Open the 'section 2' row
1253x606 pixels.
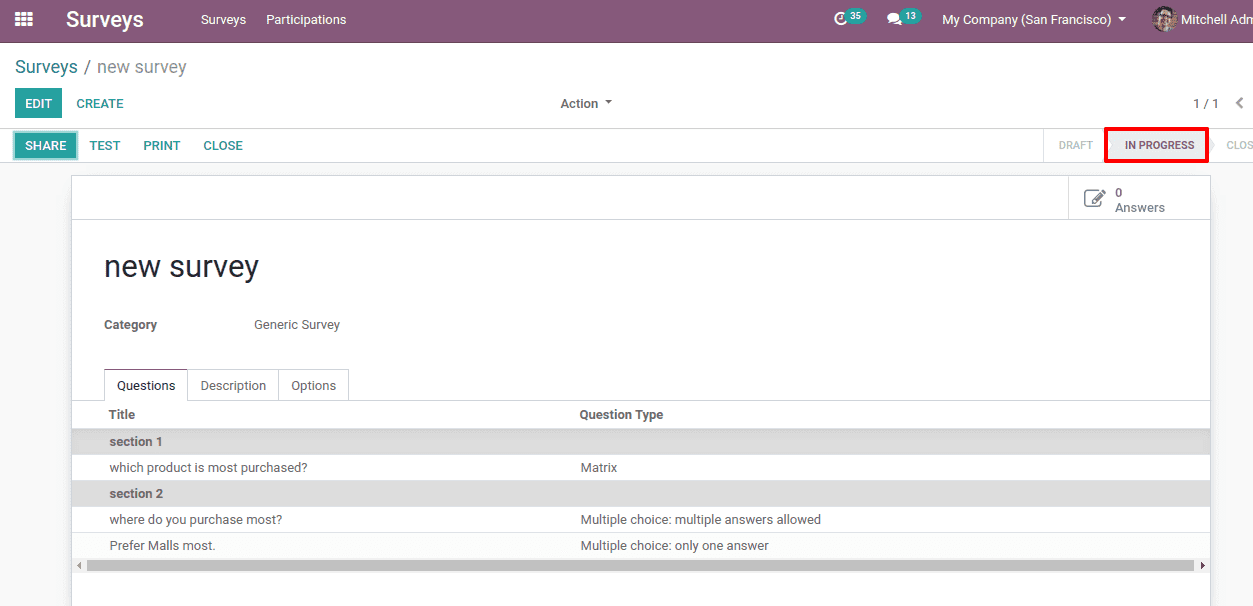[x=640, y=493]
